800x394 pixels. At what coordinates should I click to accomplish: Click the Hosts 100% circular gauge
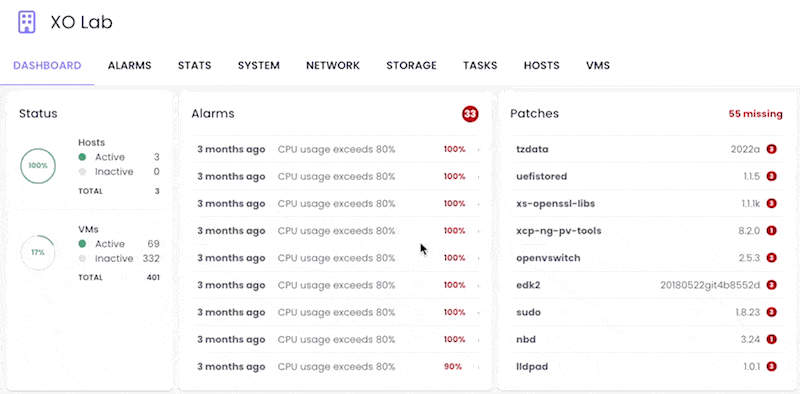click(x=38, y=166)
